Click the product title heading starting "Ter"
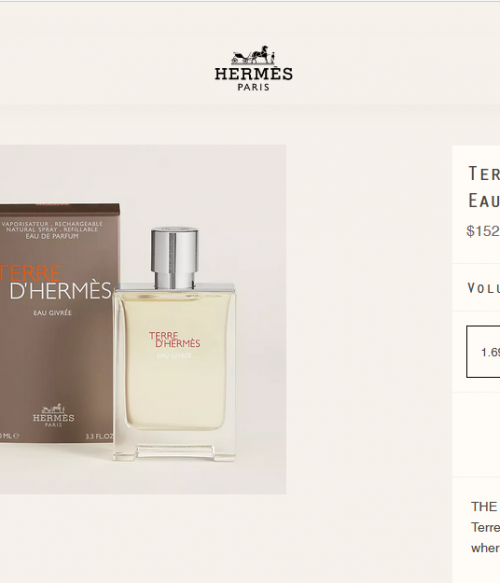500x583 pixels. pyautogui.click(x=484, y=174)
